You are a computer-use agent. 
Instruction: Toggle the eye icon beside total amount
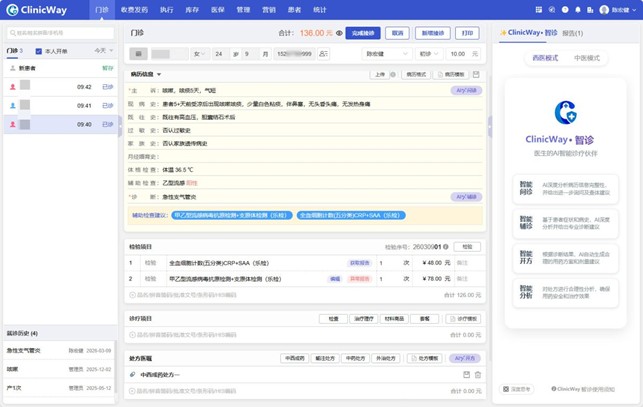point(339,33)
